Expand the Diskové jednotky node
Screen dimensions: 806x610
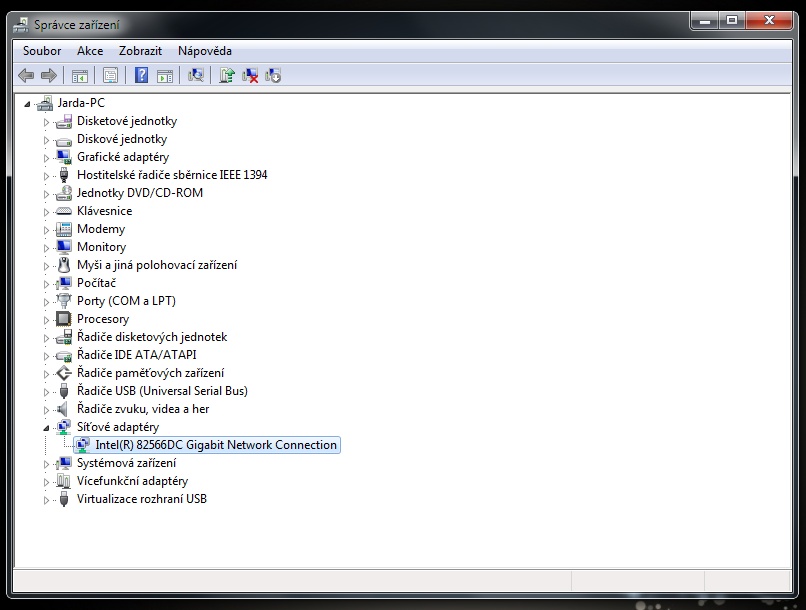(46, 140)
